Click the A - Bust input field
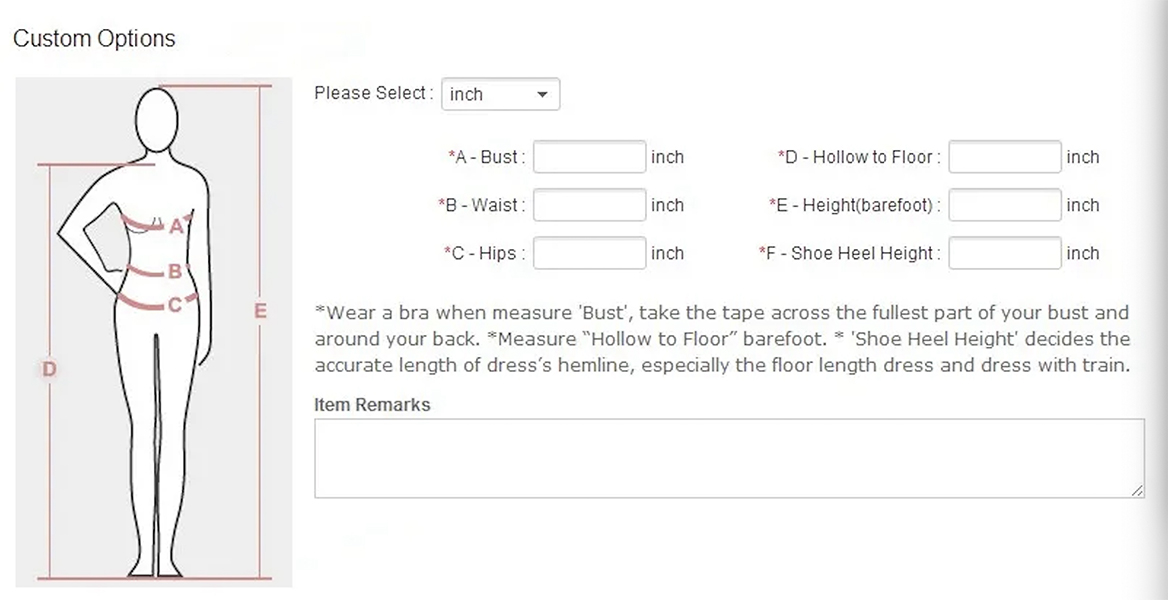Screen dimensions: 1168x600 click(x=589, y=157)
